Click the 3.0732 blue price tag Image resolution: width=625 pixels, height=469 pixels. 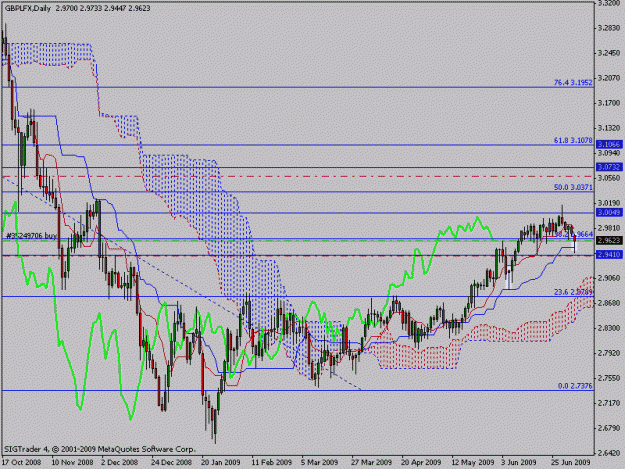click(x=609, y=167)
